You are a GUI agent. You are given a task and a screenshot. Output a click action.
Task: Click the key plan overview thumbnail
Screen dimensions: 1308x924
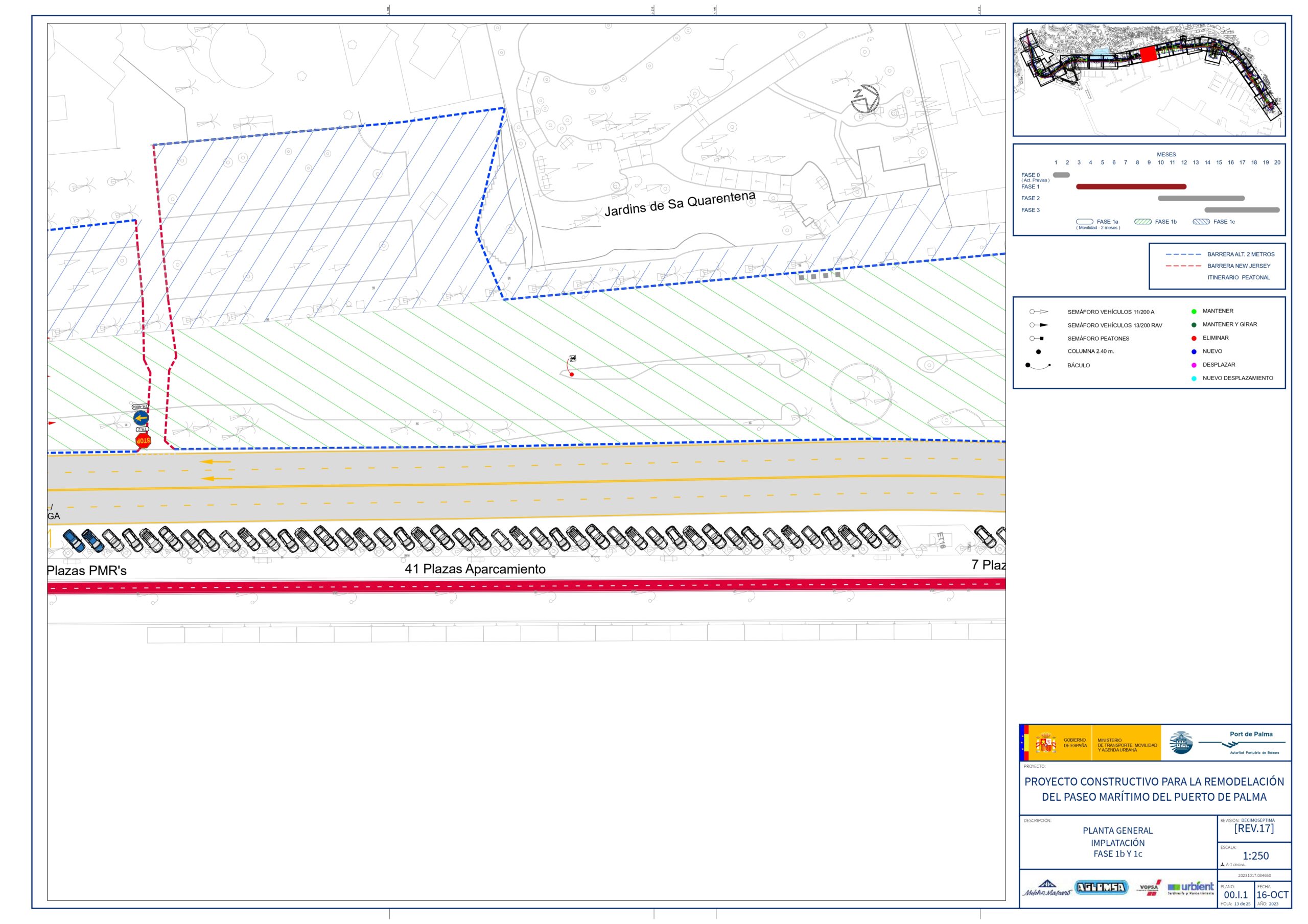click(1149, 79)
